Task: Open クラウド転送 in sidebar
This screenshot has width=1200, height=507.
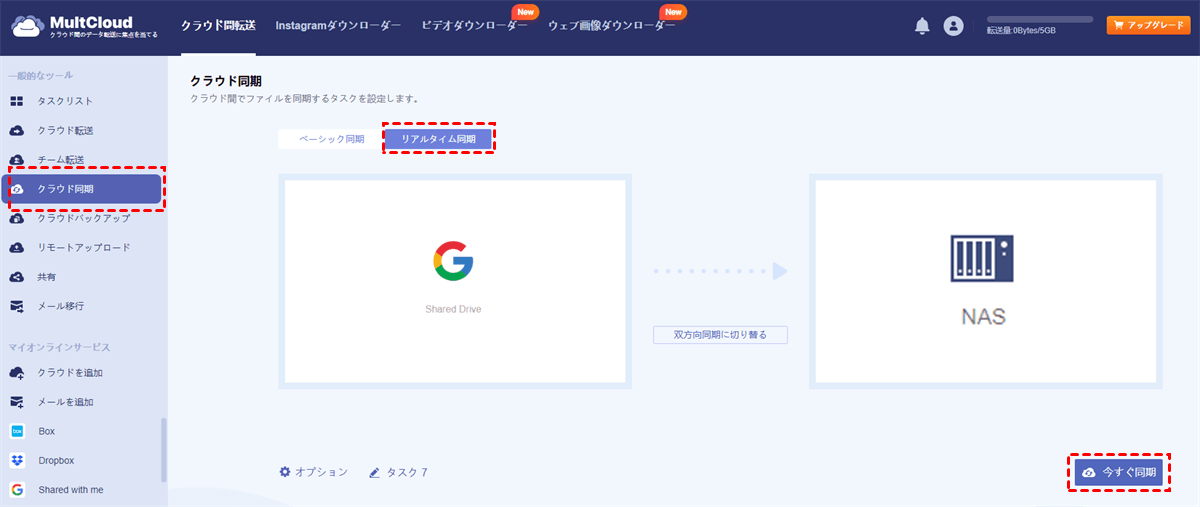Action: pyautogui.click(x=65, y=130)
